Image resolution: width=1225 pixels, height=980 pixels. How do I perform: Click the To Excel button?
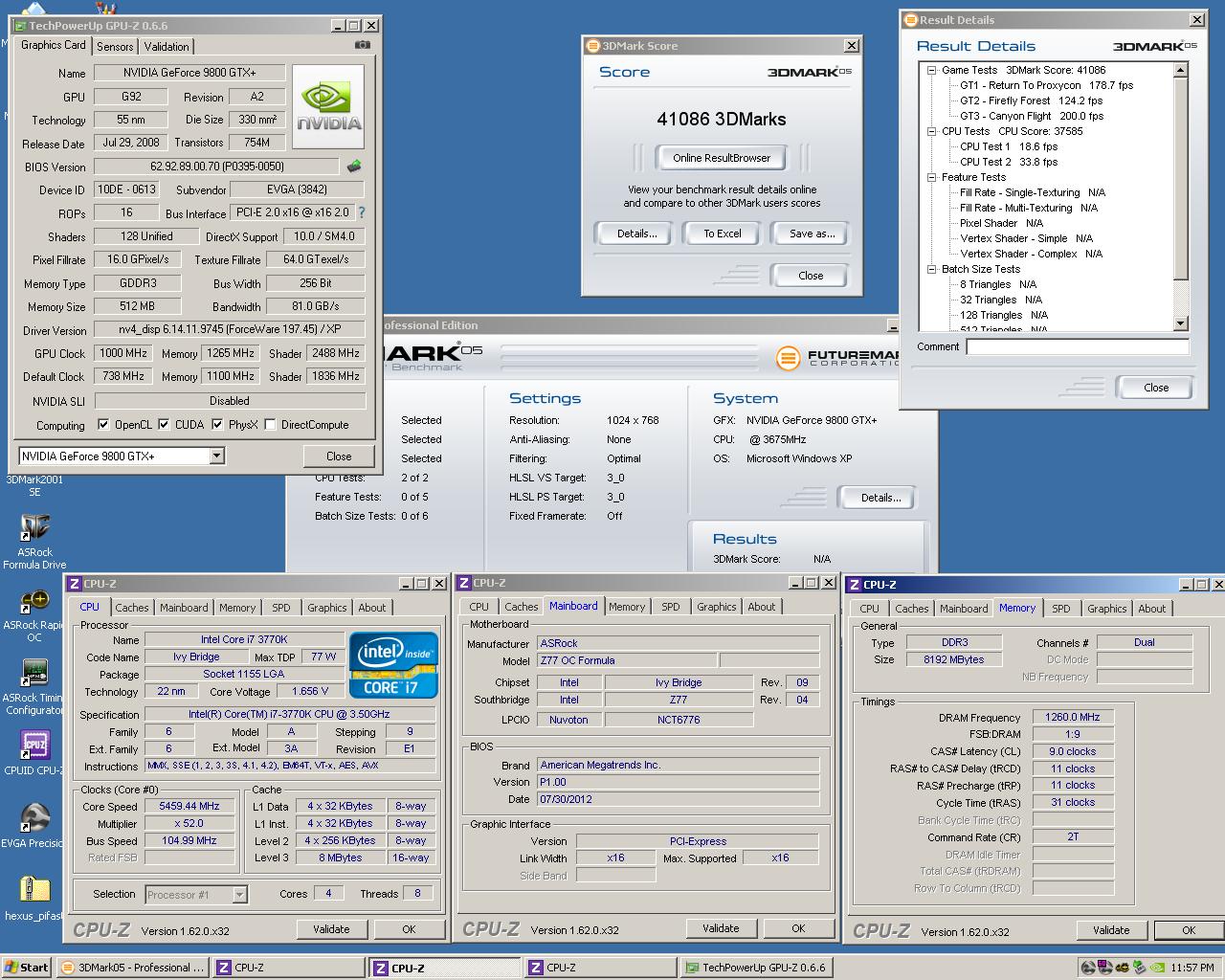click(723, 234)
